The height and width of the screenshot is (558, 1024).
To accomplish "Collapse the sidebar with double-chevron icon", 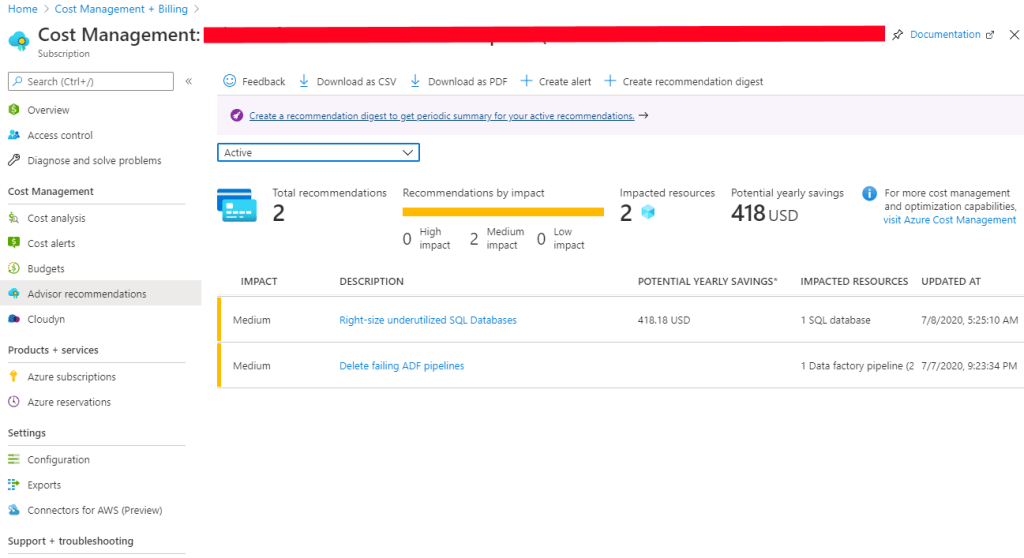I will coord(188,81).
